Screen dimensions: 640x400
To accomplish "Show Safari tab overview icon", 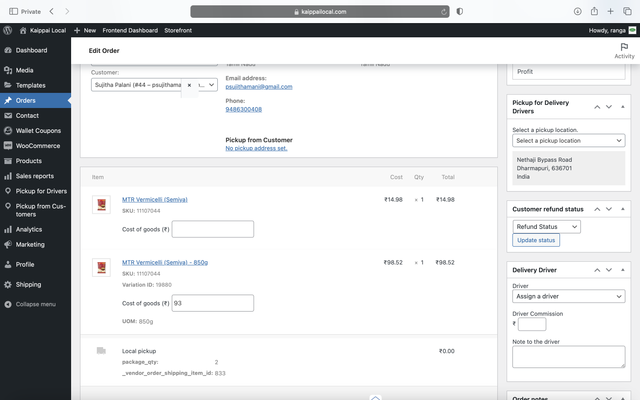I will pos(627,11).
